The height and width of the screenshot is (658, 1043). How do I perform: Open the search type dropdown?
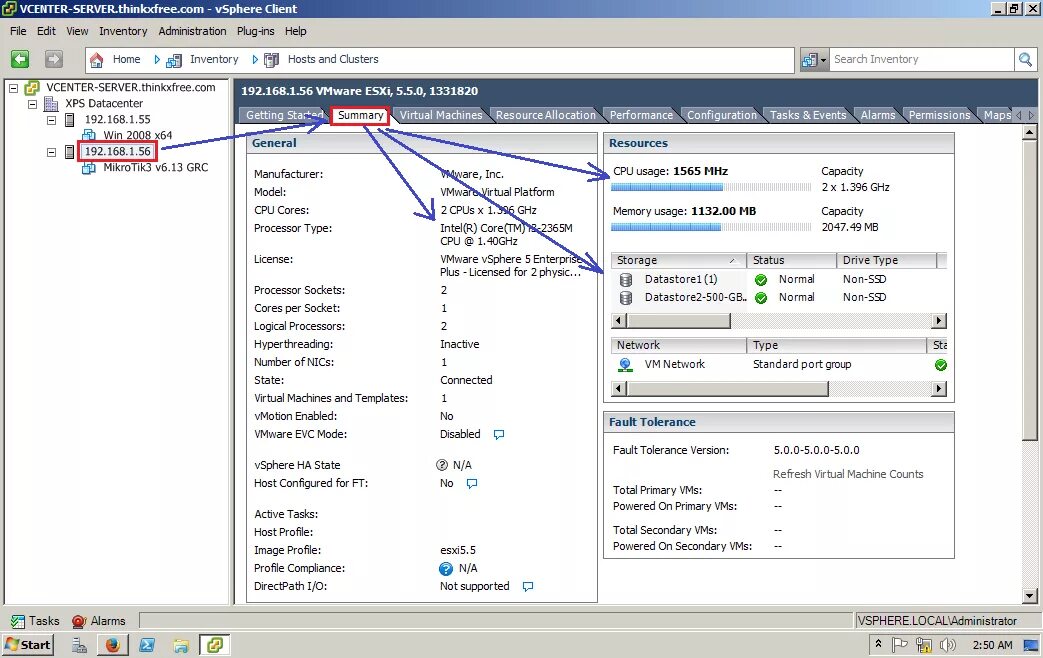click(814, 60)
